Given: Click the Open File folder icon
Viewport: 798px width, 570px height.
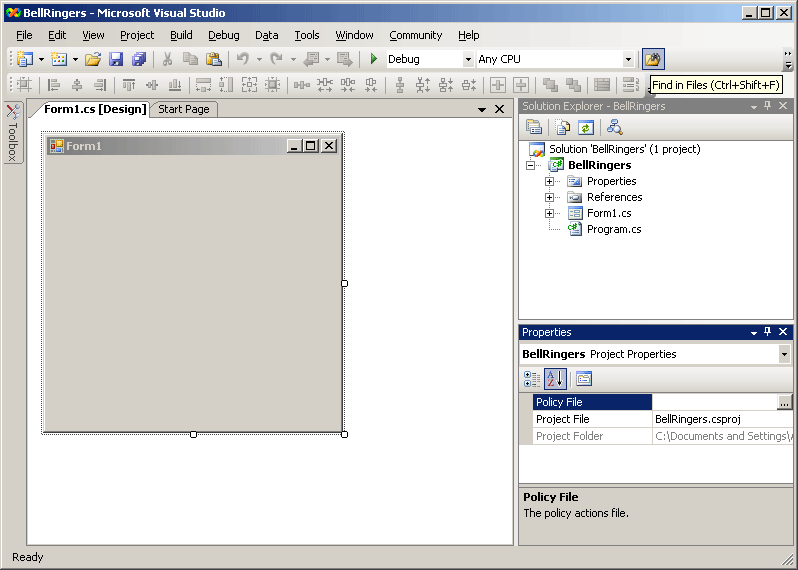Looking at the screenshot, I should click(93, 59).
